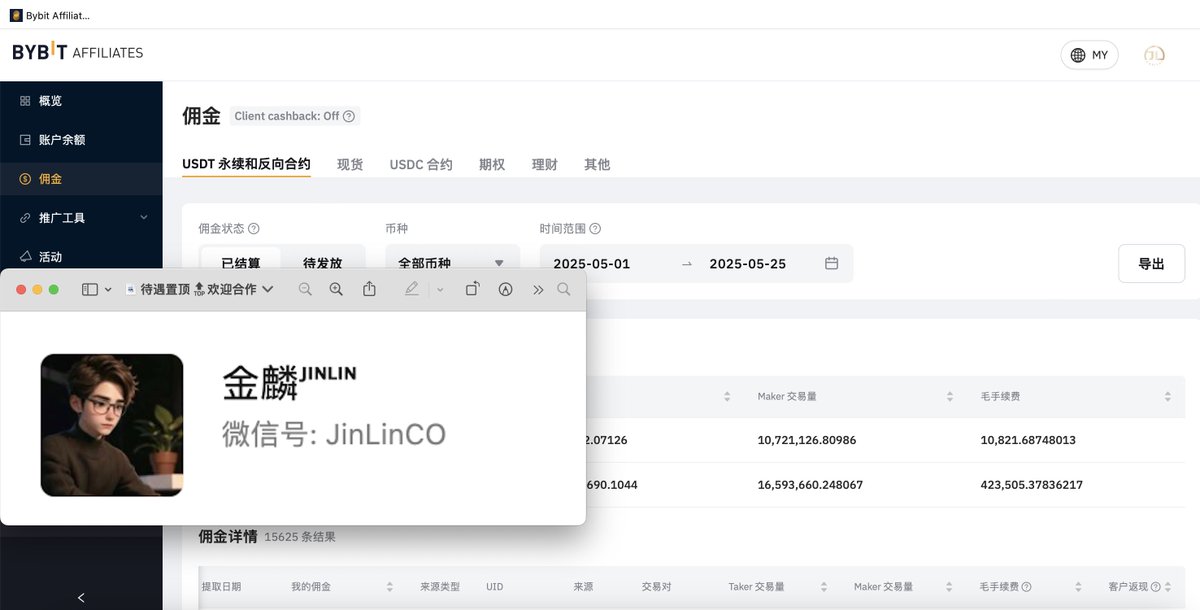
Task: Click value 10,721,126.80986
Action: click(x=807, y=440)
